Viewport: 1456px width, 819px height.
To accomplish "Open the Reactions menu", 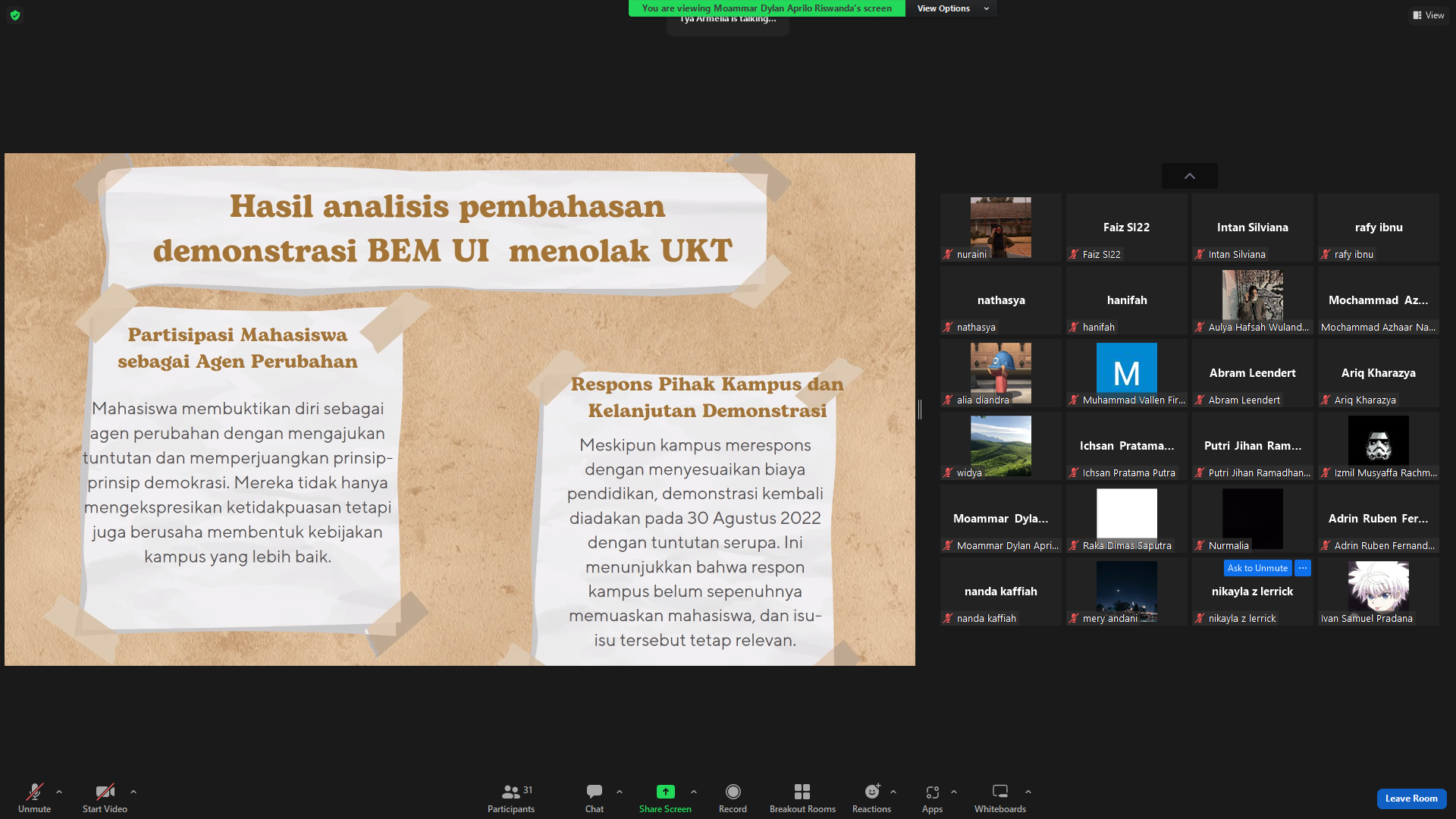I will click(x=872, y=798).
